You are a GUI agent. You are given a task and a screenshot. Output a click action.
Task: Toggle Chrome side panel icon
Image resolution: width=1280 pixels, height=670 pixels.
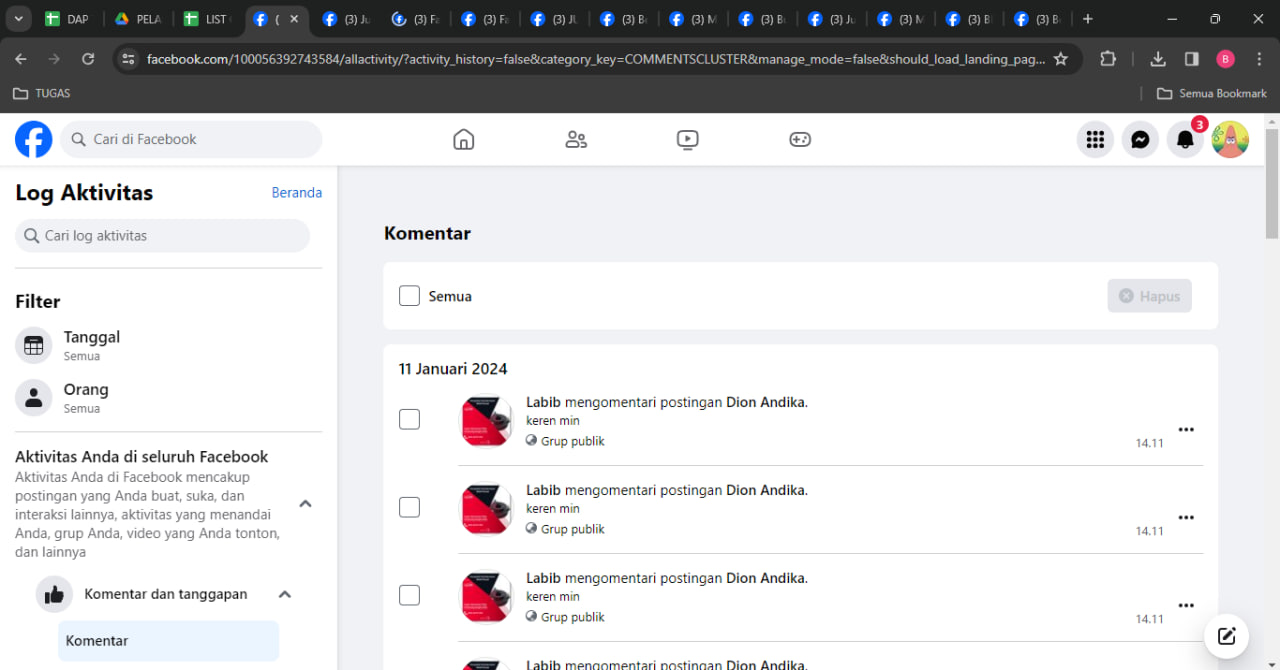point(1192,59)
